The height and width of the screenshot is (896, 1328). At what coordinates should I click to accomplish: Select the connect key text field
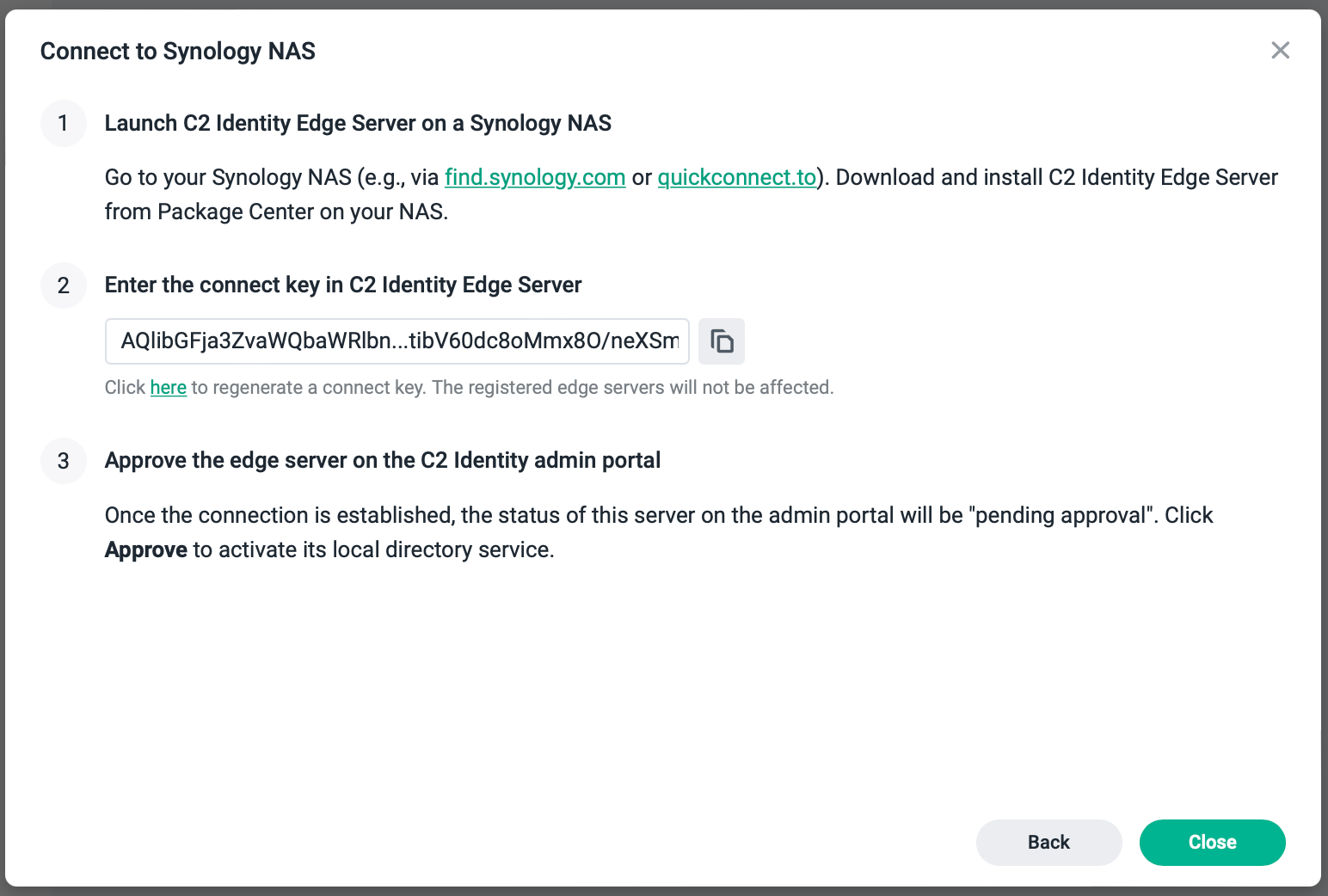pos(397,341)
